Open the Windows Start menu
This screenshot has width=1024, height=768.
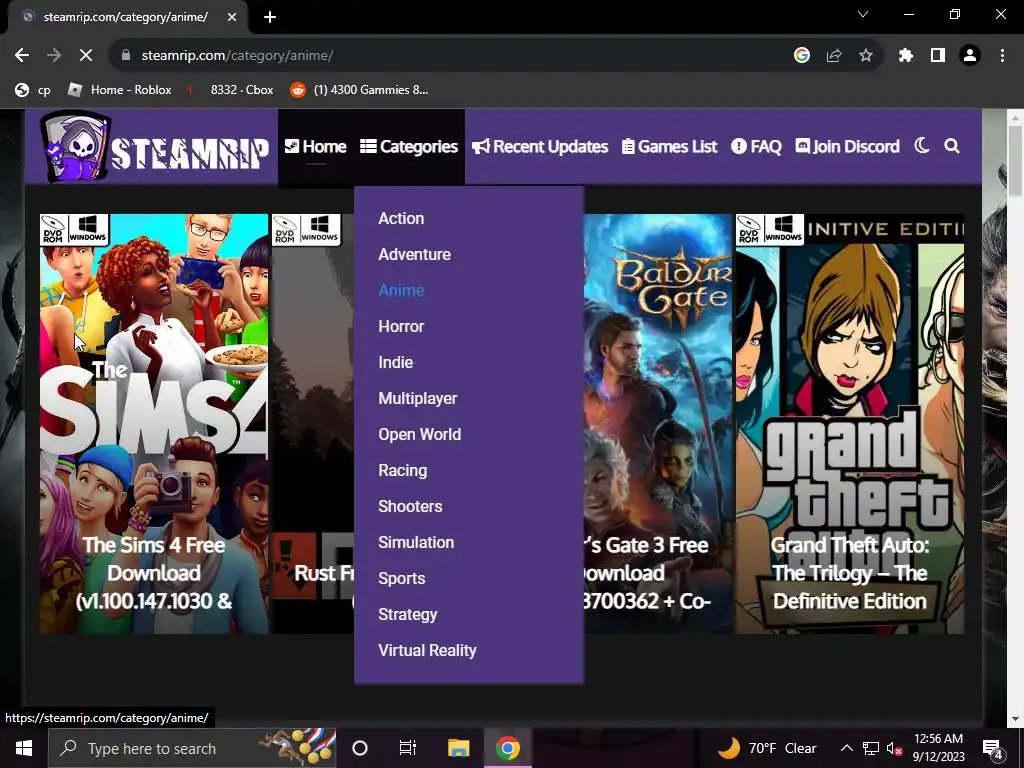tap(24, 748)
